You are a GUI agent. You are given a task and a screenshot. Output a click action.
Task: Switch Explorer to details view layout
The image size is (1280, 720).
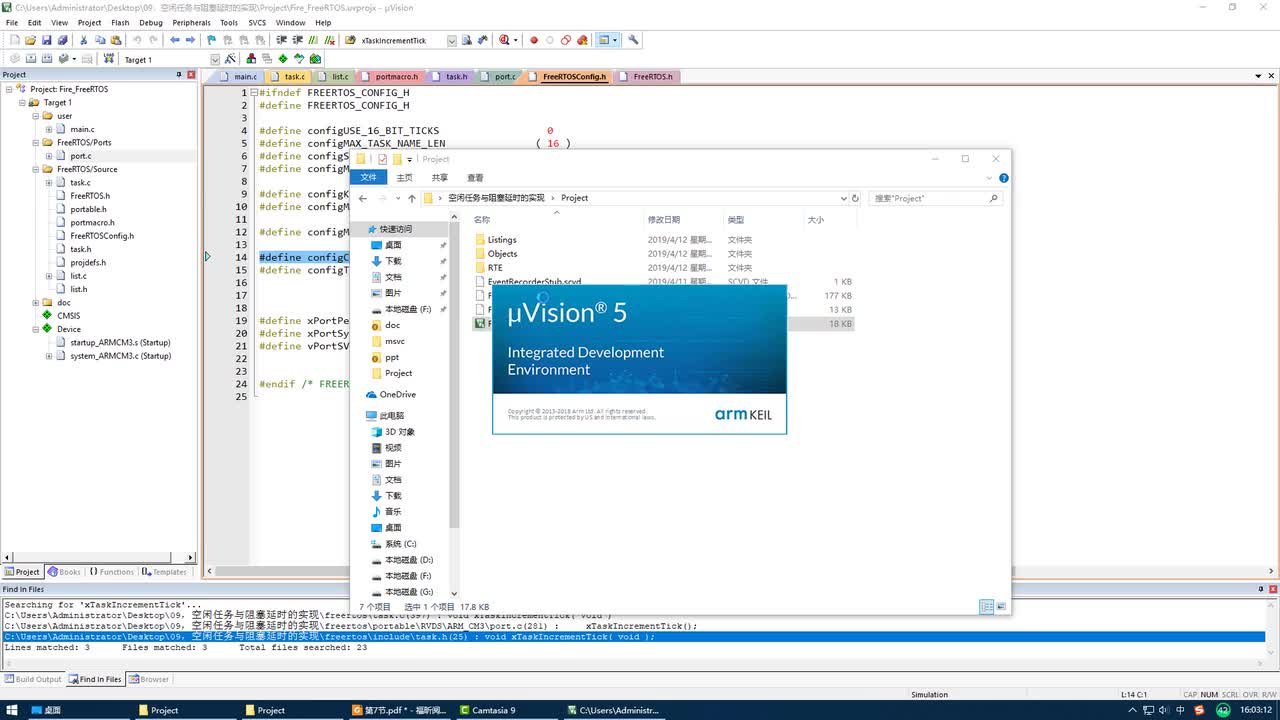(987, 606)
